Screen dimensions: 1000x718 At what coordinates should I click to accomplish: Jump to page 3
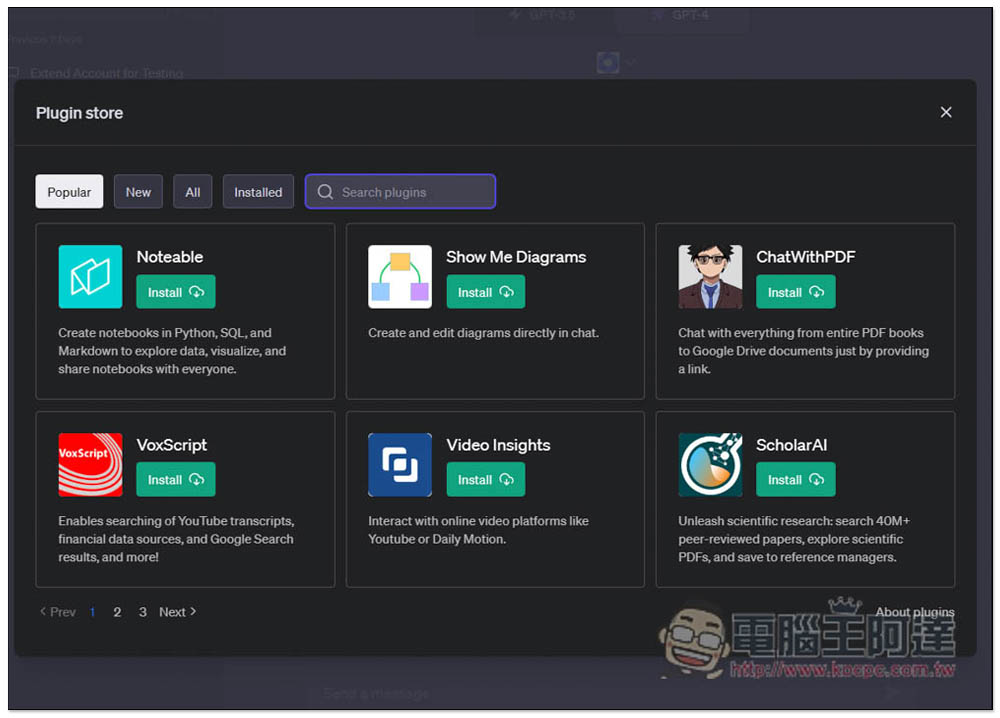143,612
